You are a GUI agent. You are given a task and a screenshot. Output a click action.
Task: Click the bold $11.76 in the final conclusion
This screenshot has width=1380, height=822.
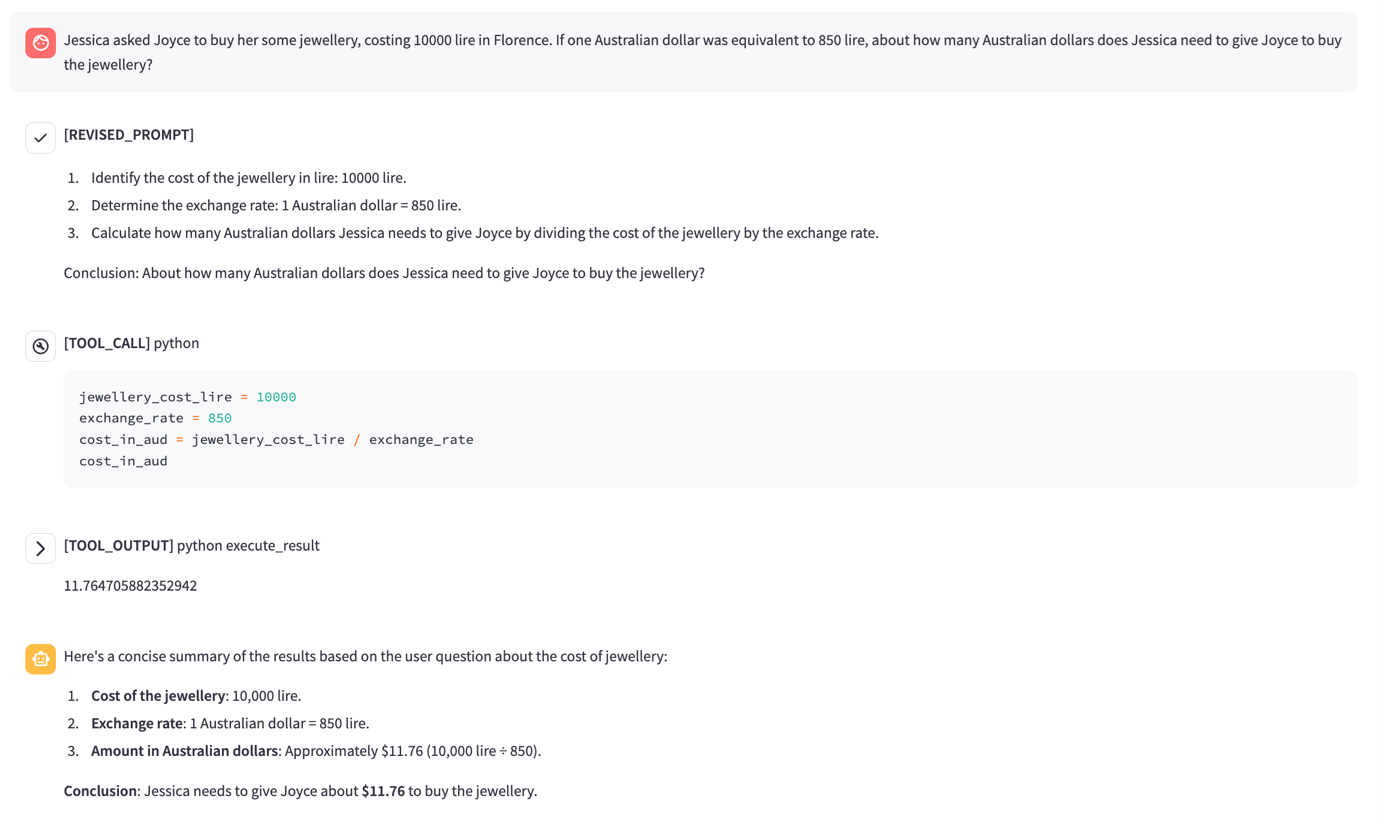(x=383, y=791)
